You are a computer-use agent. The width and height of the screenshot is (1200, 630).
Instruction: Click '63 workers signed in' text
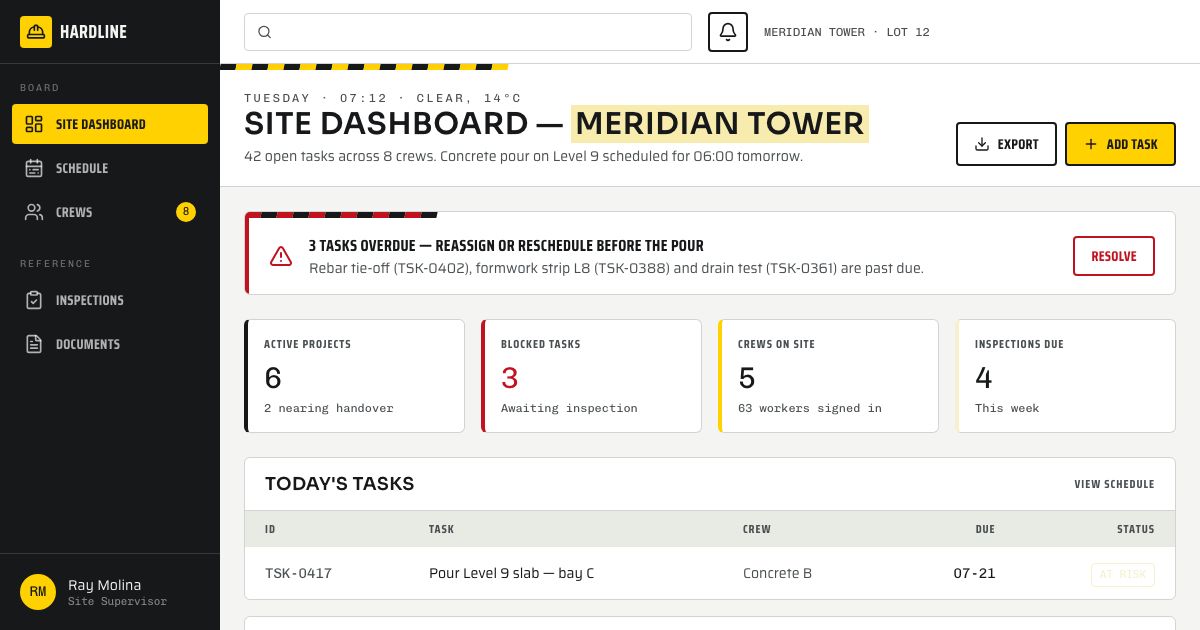810,408
